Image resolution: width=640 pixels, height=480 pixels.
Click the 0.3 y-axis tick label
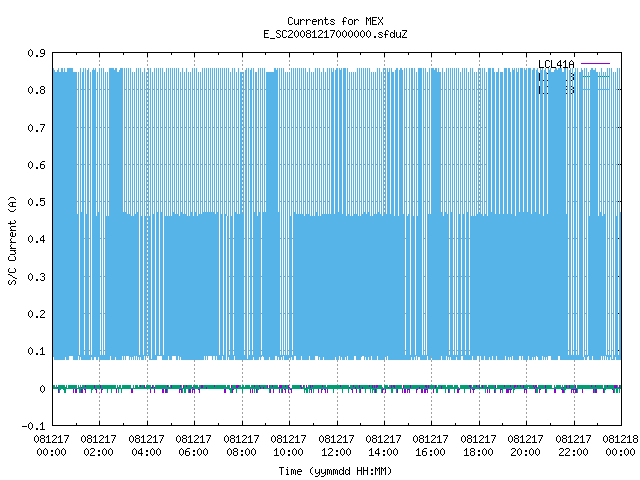pyautogui.click(x=36, y=277)
